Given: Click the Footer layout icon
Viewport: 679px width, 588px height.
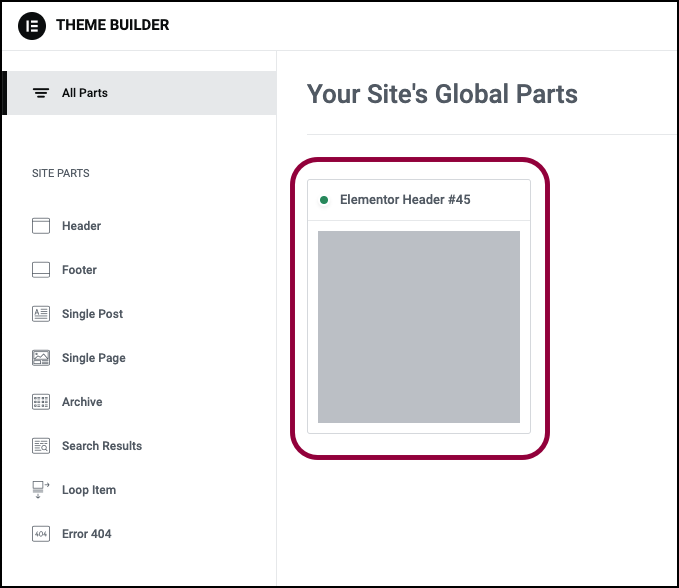Looking at the screenshot, I should pos(41,270).
